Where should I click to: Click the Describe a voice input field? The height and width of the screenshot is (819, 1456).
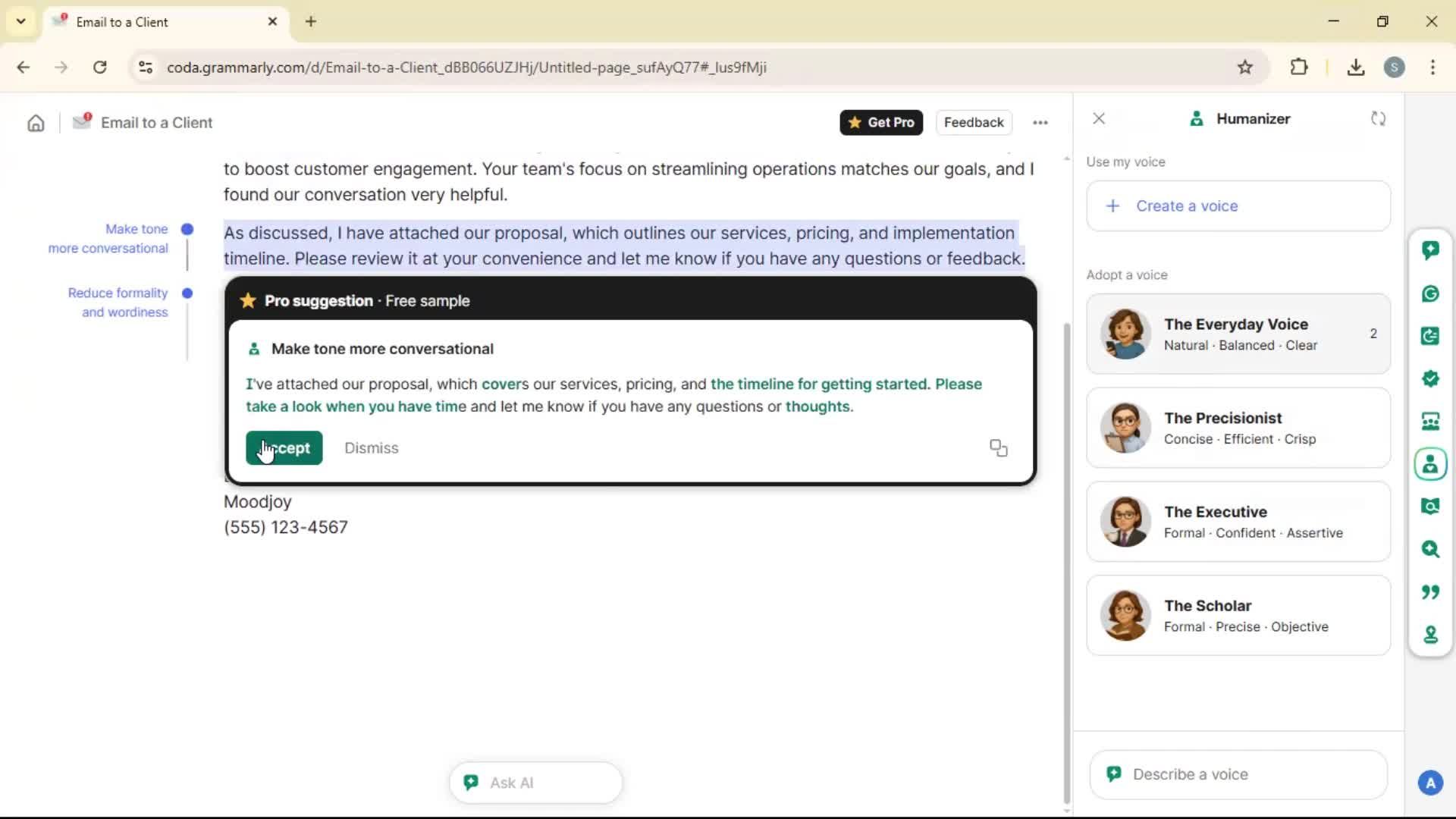[1238, 774]
